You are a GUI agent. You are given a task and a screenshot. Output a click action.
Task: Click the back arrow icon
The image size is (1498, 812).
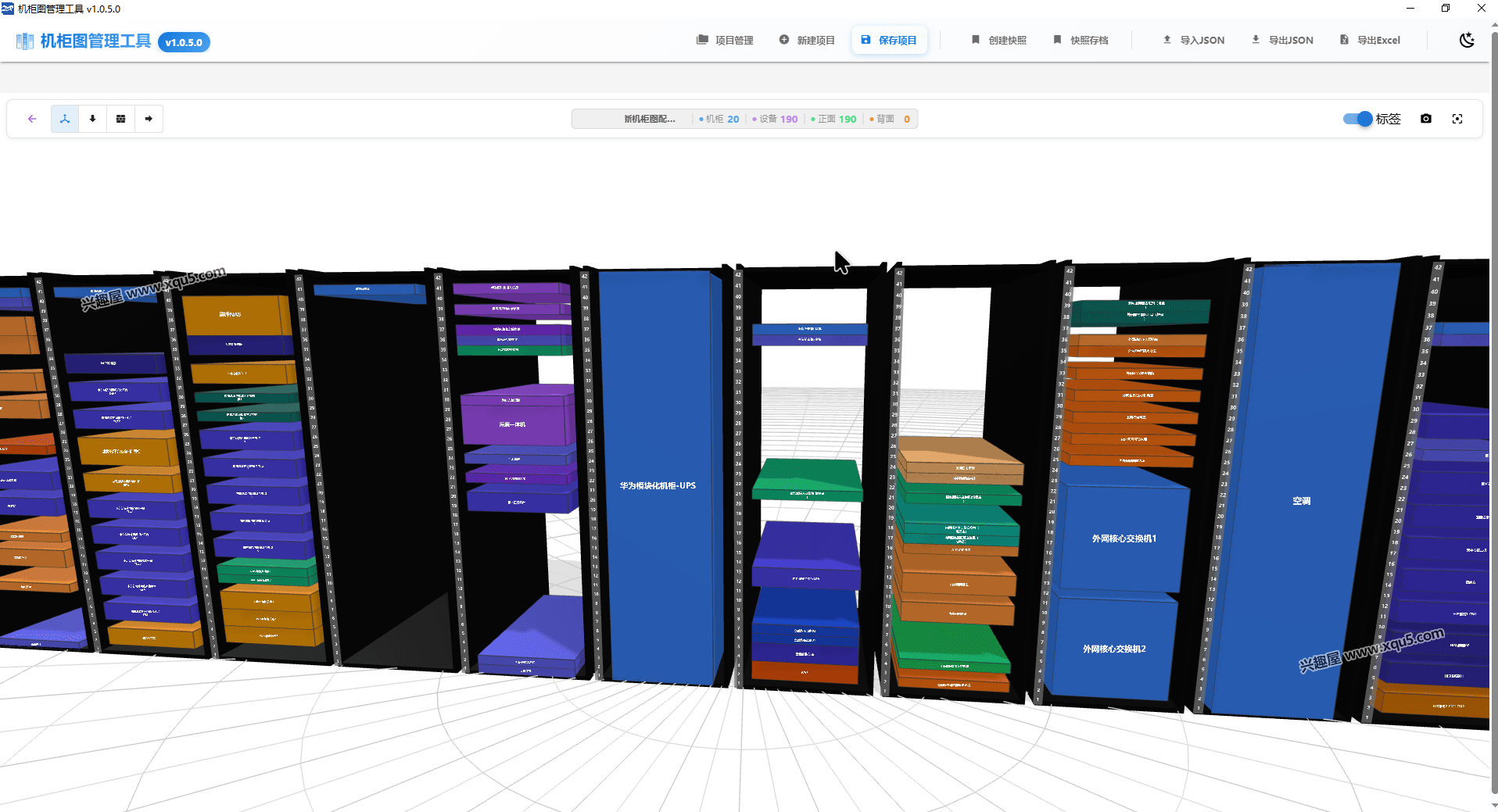pyautogui.click(x=32, y=119)
